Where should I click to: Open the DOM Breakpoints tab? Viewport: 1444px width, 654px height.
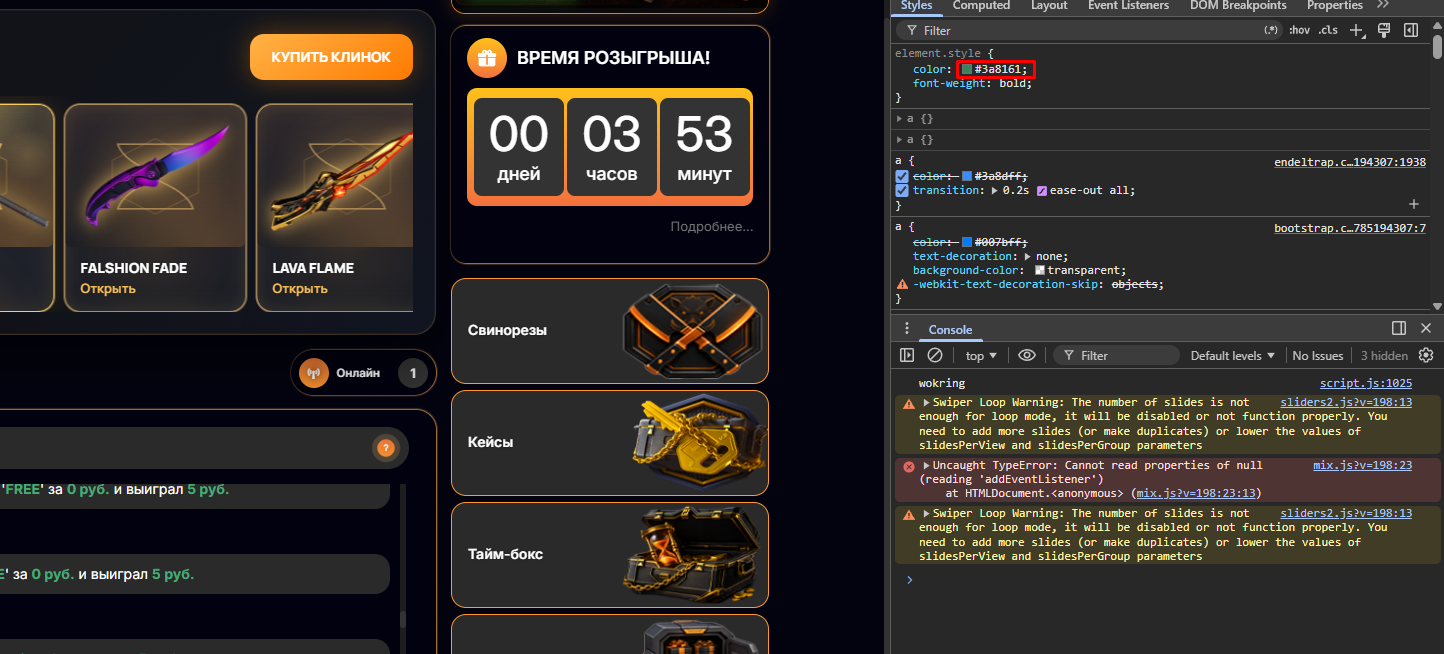point(1238,5)
